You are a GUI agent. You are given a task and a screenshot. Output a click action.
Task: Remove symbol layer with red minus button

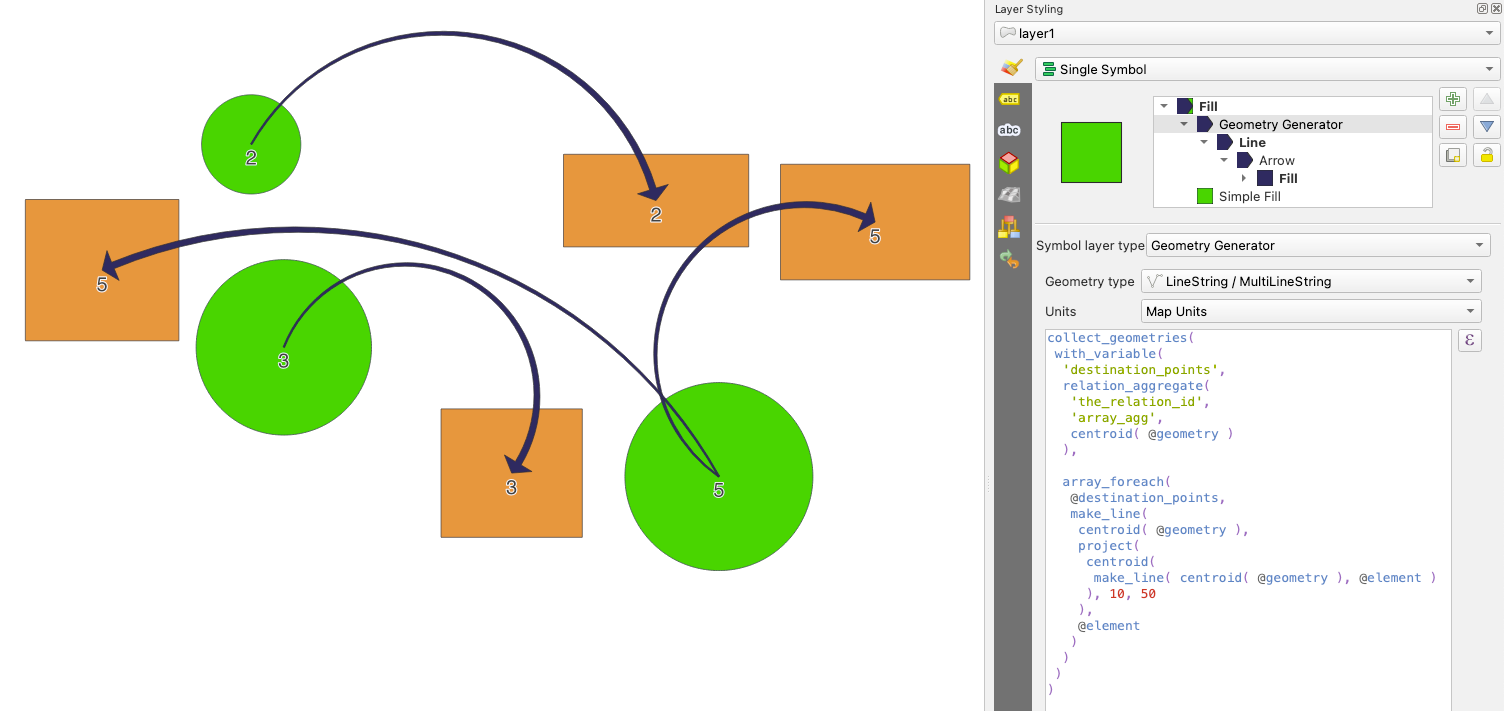click(1453, 127)
